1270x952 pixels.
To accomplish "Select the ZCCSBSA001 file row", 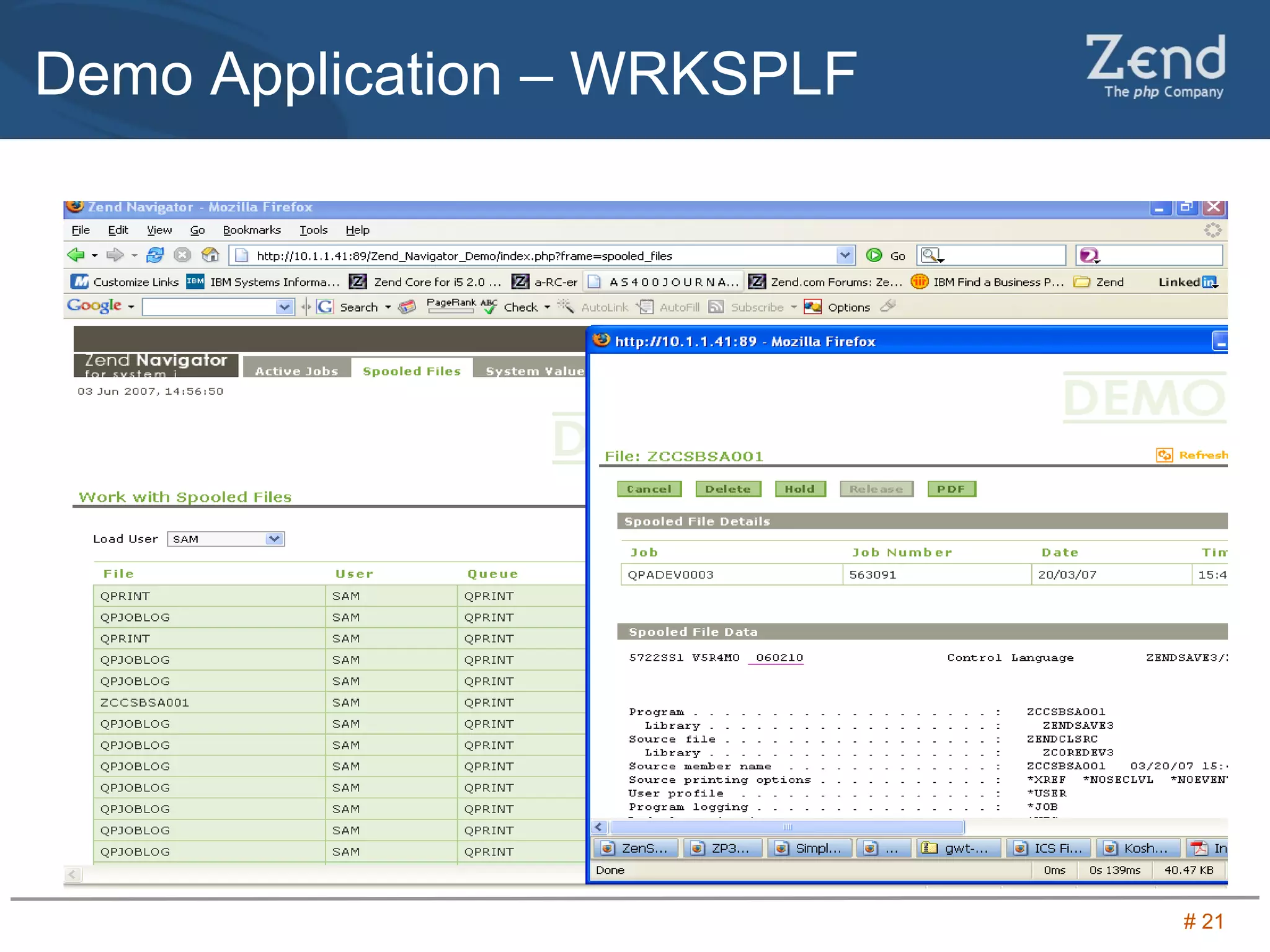I will pos(339,702).
